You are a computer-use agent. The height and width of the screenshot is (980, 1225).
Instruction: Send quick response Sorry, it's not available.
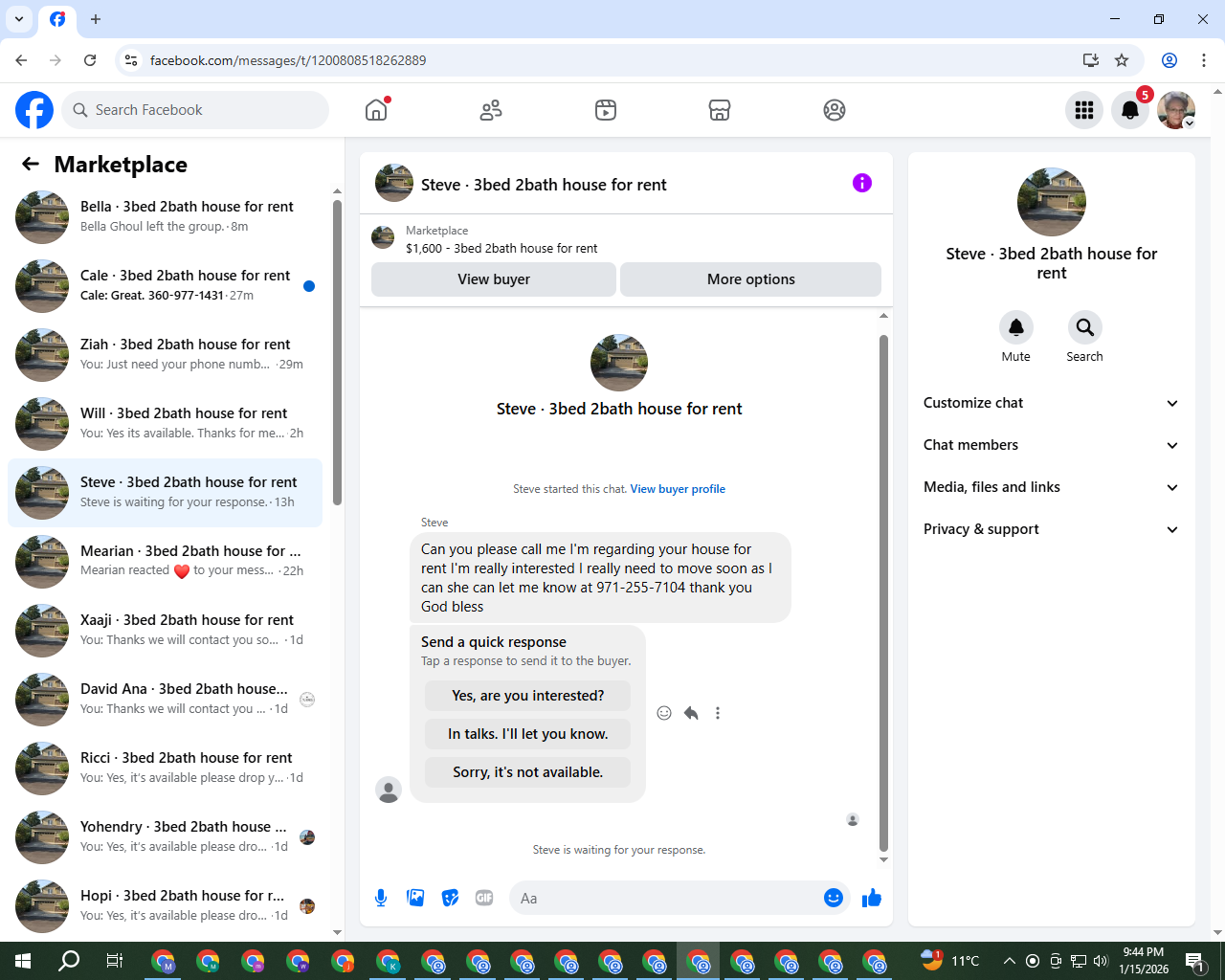(x=528, y=772)
